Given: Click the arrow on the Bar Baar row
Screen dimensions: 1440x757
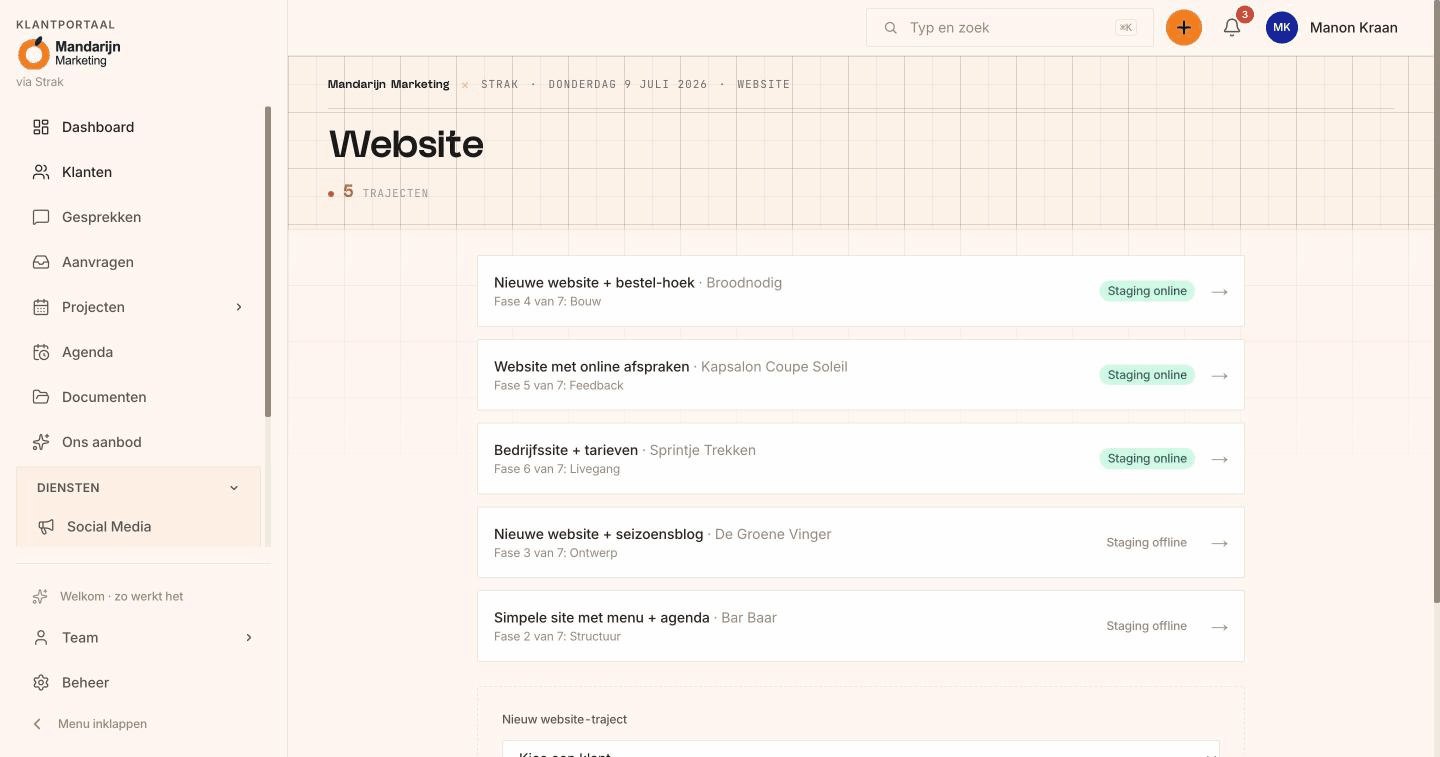Looking at the screenshot, I should click(1219, 627).
